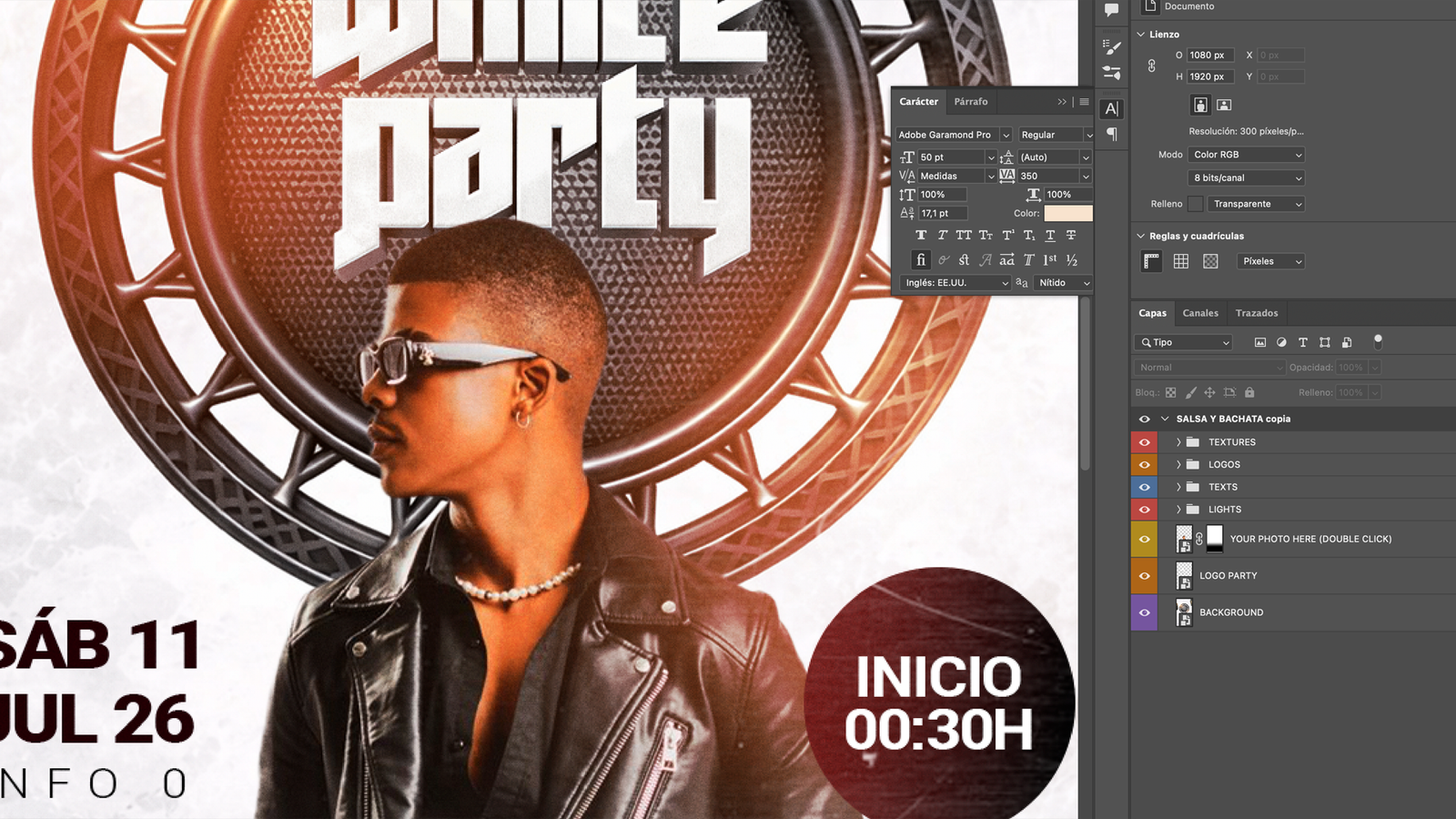Open the Párrafo panel icon in dock
This screenshot has height=819, width=1456.
(x=1112, y=135)
